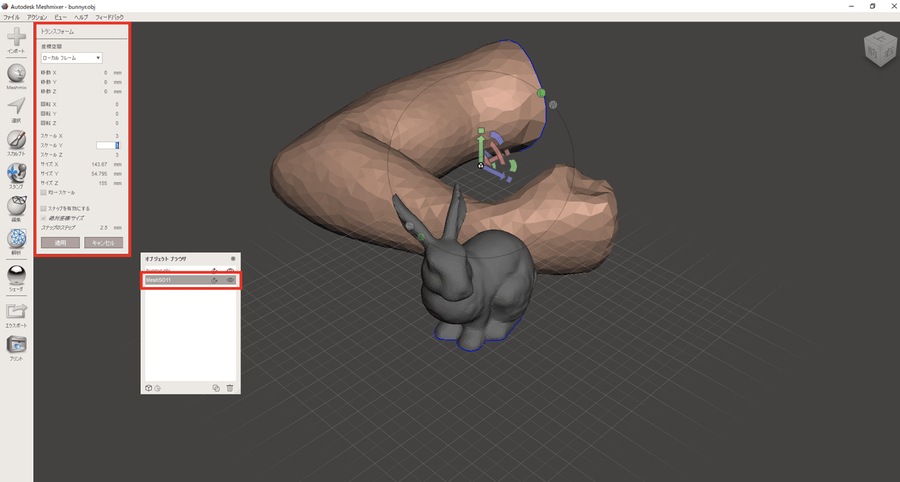
Task: Click the Cancel (キャンセル) button
Action: click(103, 242)
